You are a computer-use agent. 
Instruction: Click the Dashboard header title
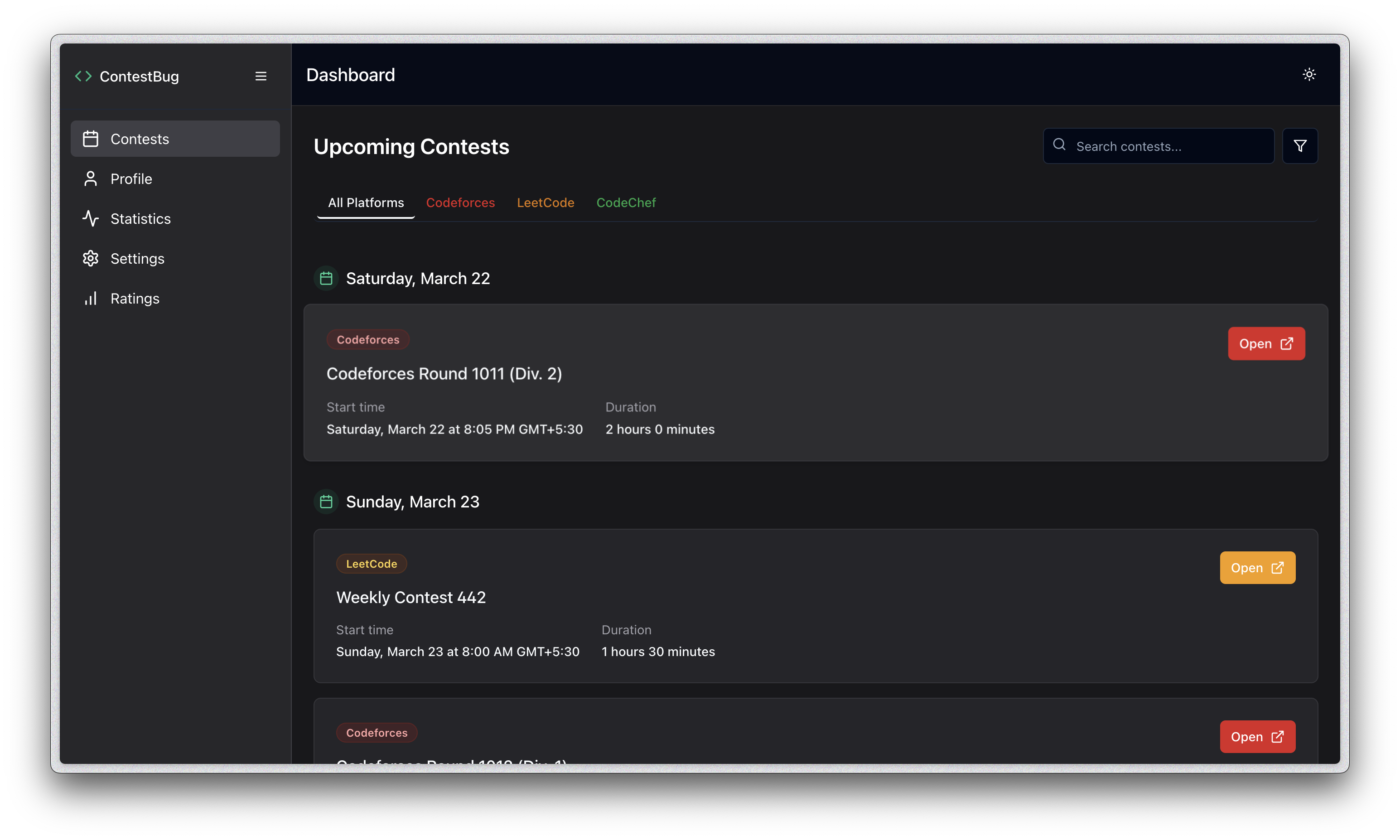350,75
